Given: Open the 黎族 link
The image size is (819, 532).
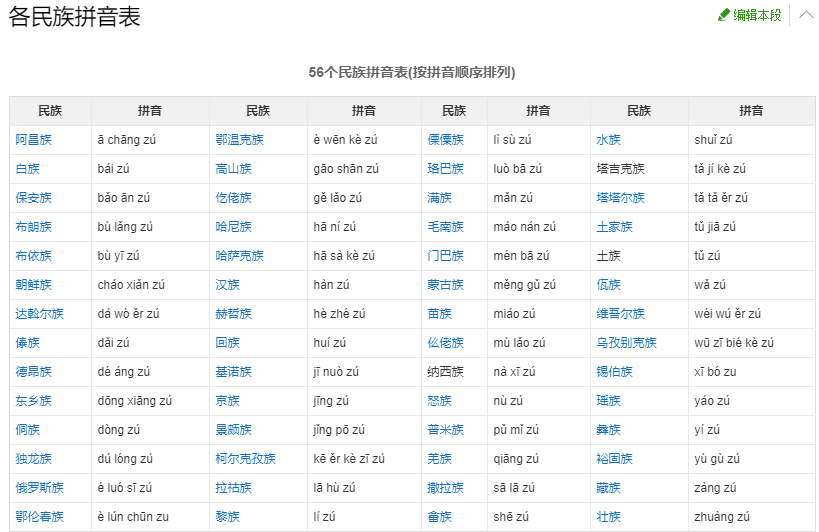Looking at the screenshot, I should (x=228, y=517).
